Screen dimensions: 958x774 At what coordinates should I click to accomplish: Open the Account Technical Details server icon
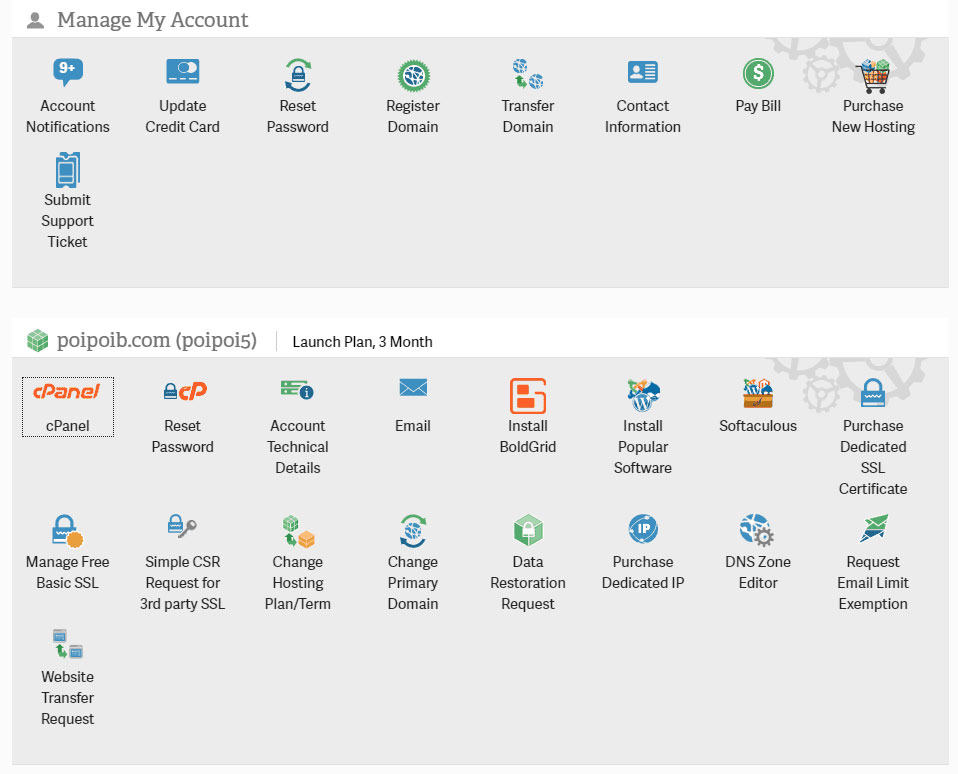pyautogui.click(x=298, y=389)
